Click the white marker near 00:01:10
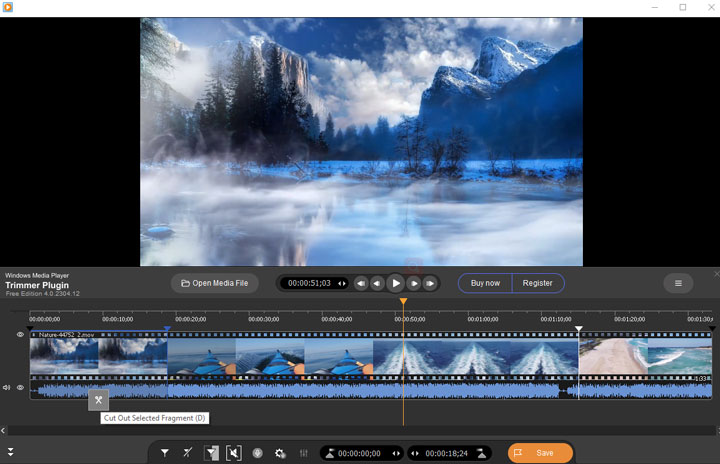The image size is (720, 464). pyautogui.click(x=579, y=328)
